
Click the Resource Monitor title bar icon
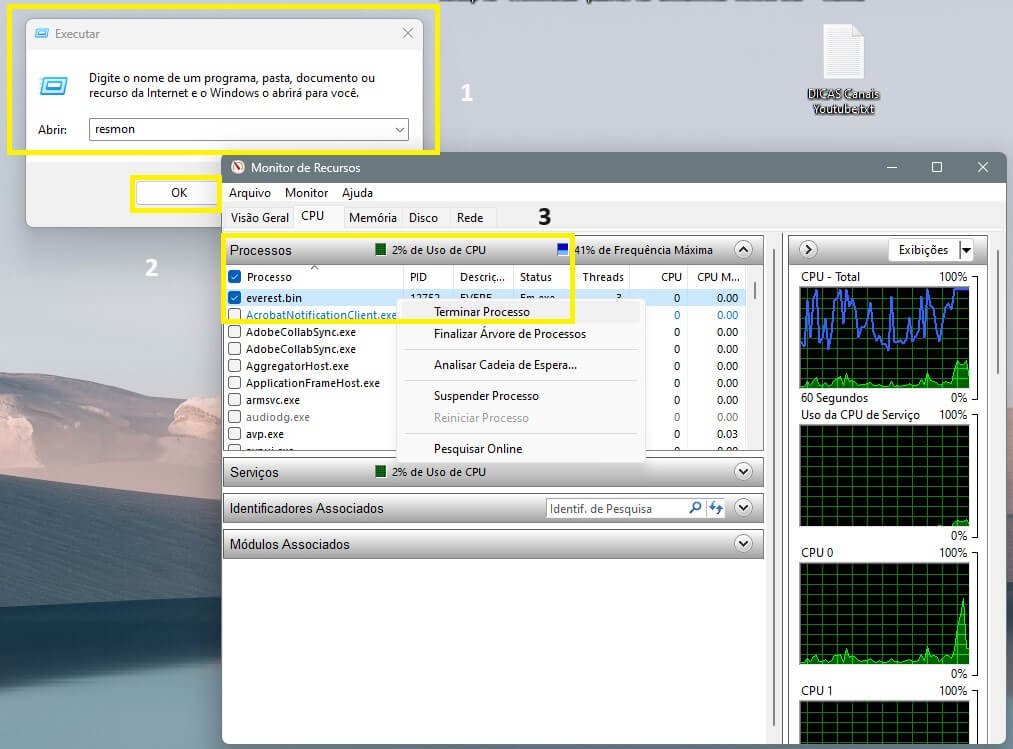(x=238, y=167)
